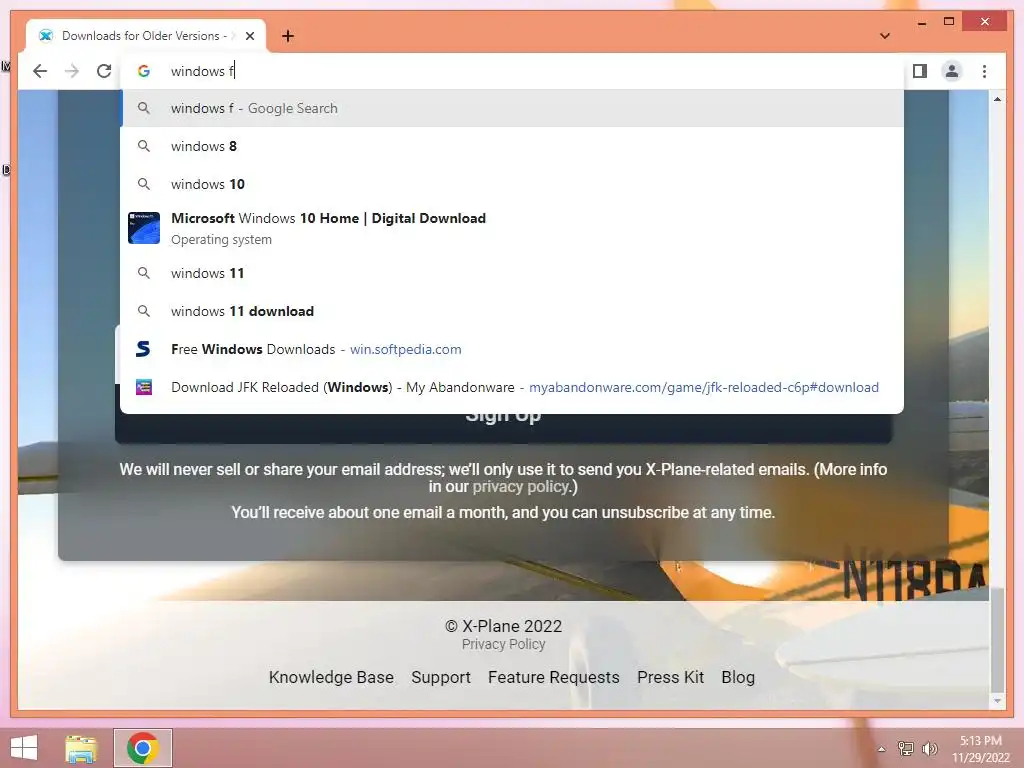Click the Softpedia S favicon

coord(144,349)
